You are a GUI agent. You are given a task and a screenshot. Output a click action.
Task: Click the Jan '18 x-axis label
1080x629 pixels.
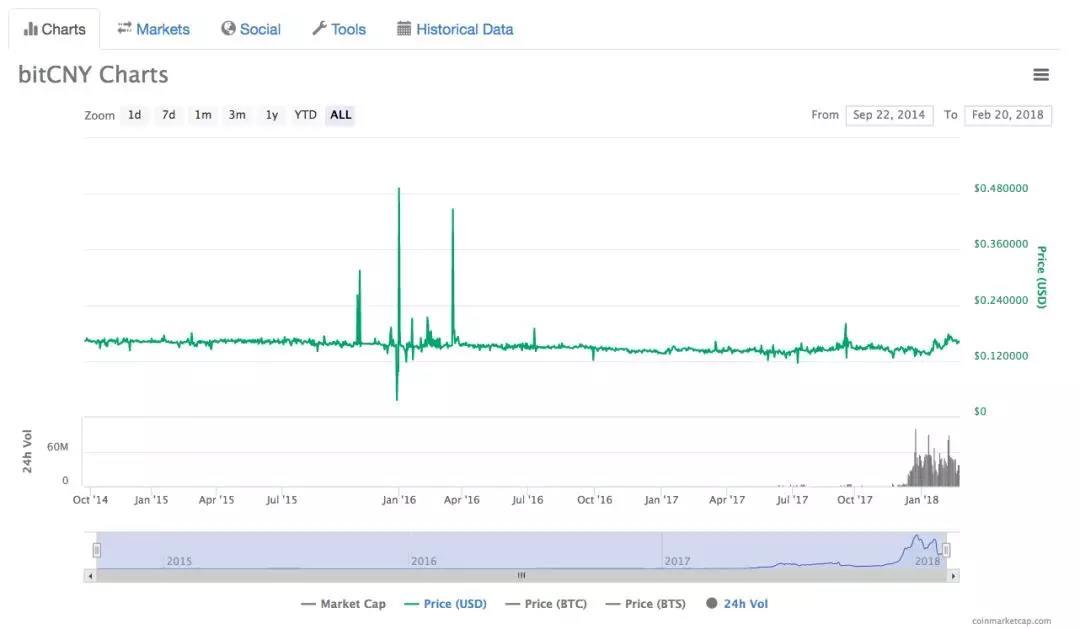click(921, 499)
